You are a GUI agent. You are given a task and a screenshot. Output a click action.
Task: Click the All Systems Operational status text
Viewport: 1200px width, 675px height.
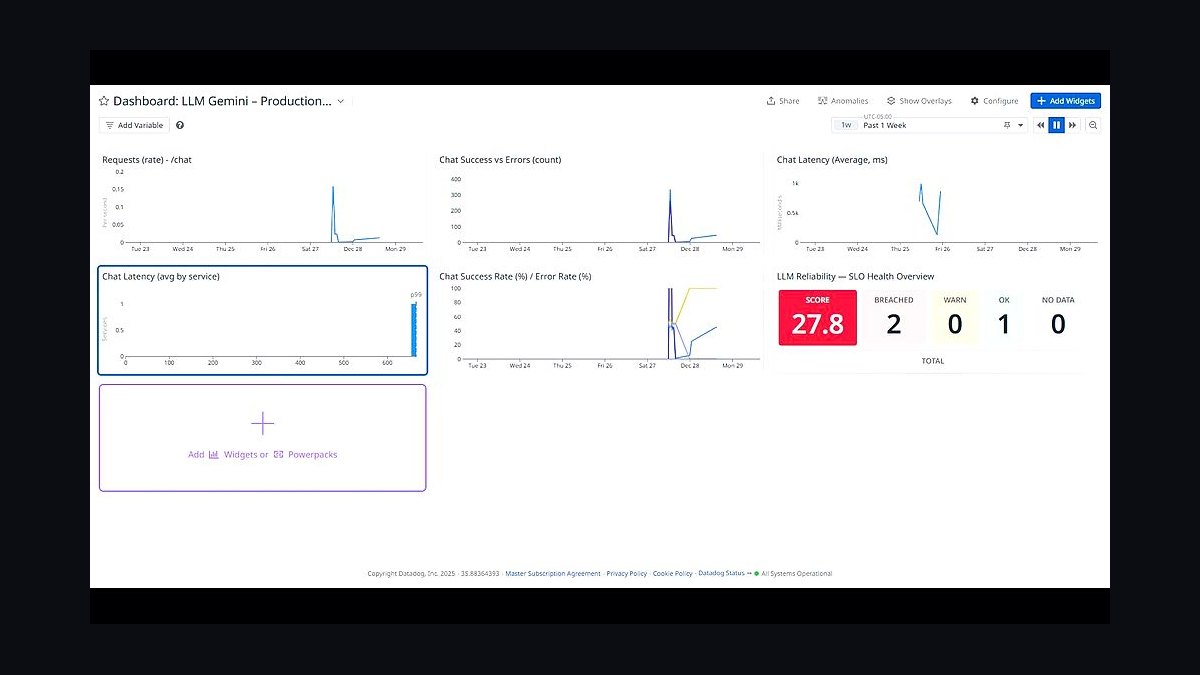point(796,574)
